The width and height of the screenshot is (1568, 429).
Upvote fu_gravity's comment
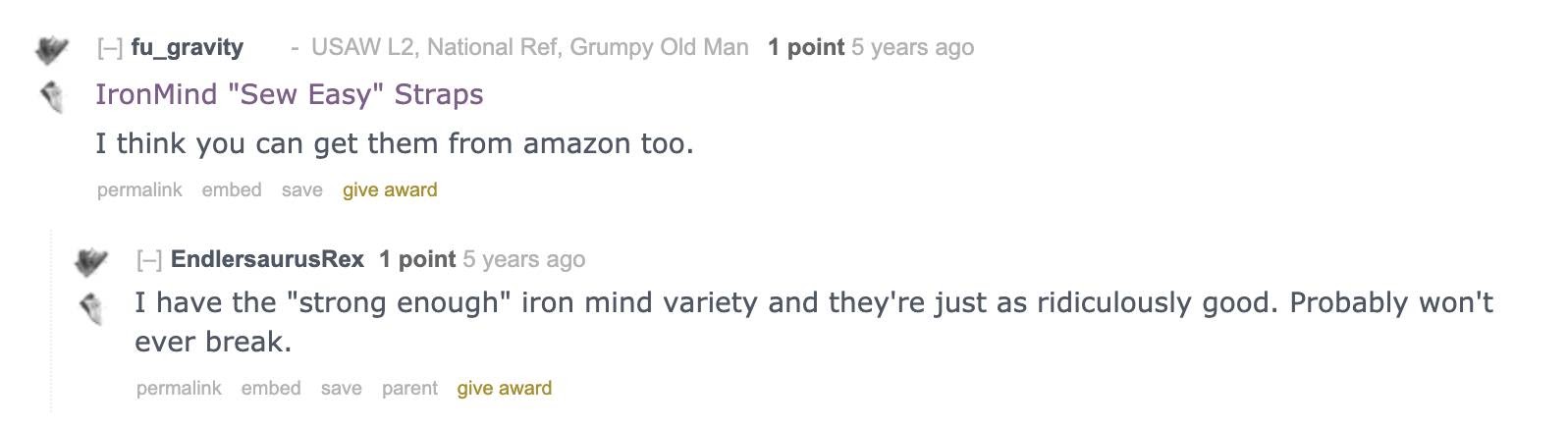[x=51, y=49]
